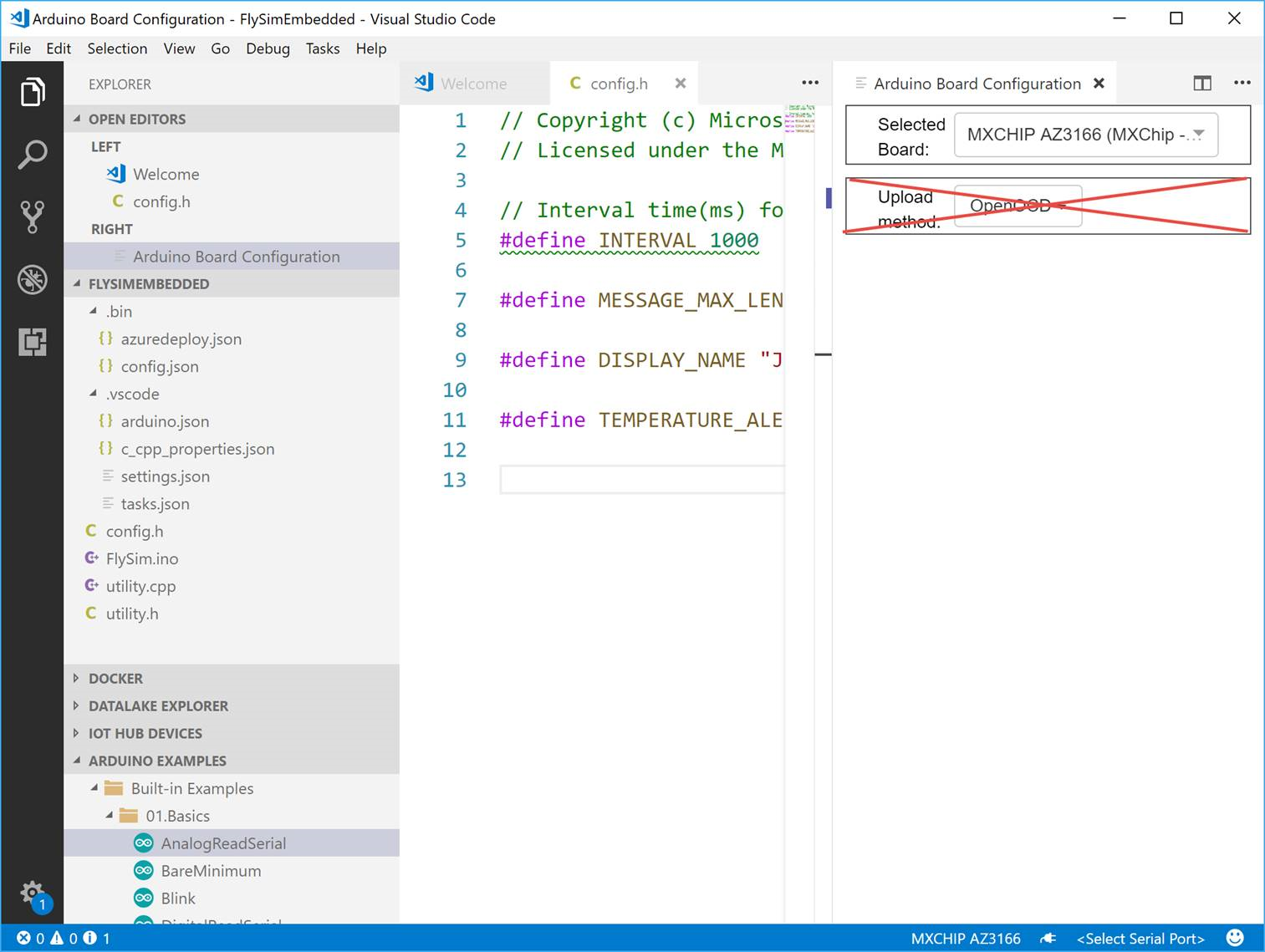This screenshot has width=1265, height=952.
Task: Open the Source Control view icon
Action: [x=32, y=216]
